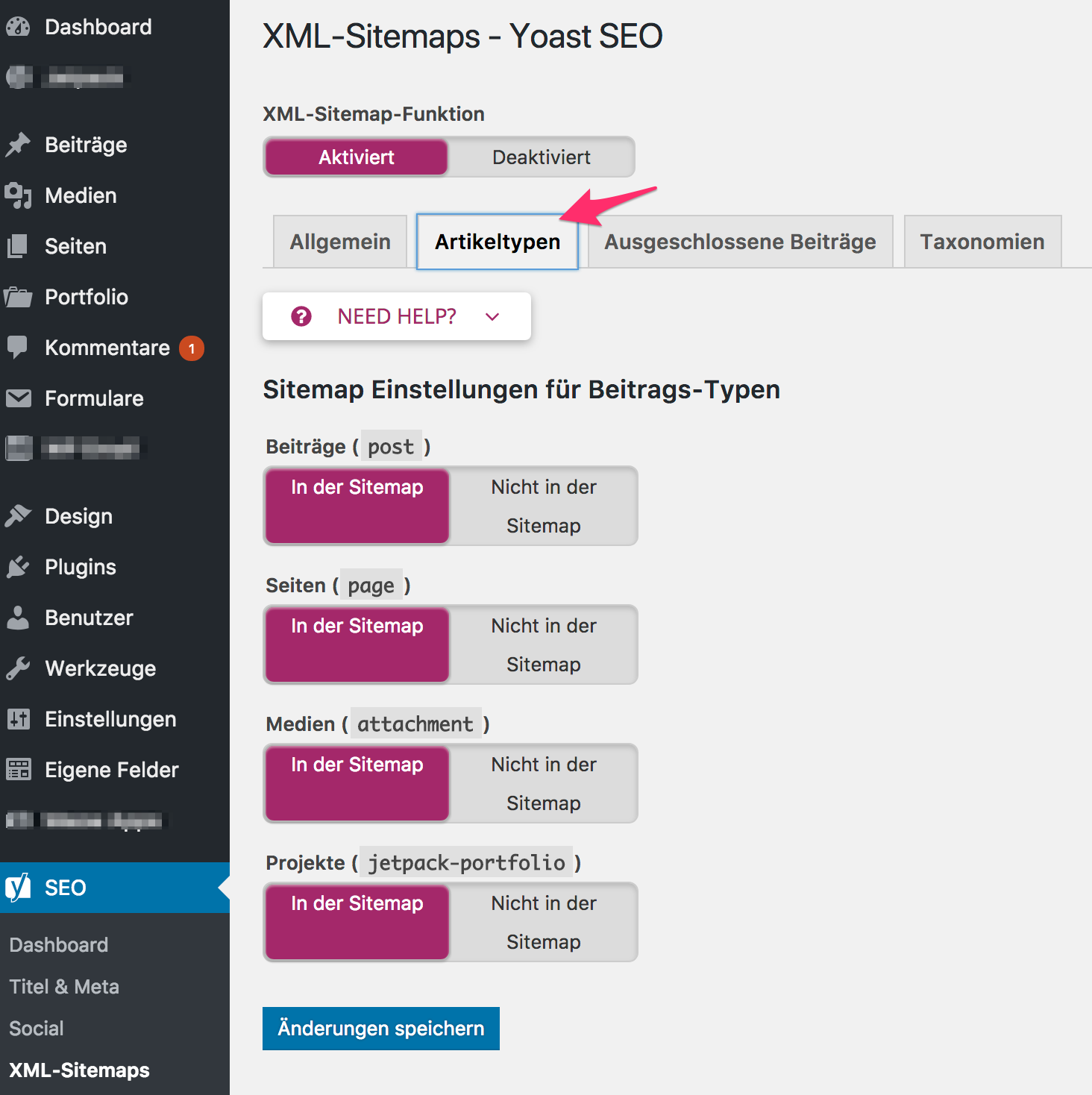The image size is (1092, 1095).
Task: Click the 'post' code label
Action: point(391,447)
